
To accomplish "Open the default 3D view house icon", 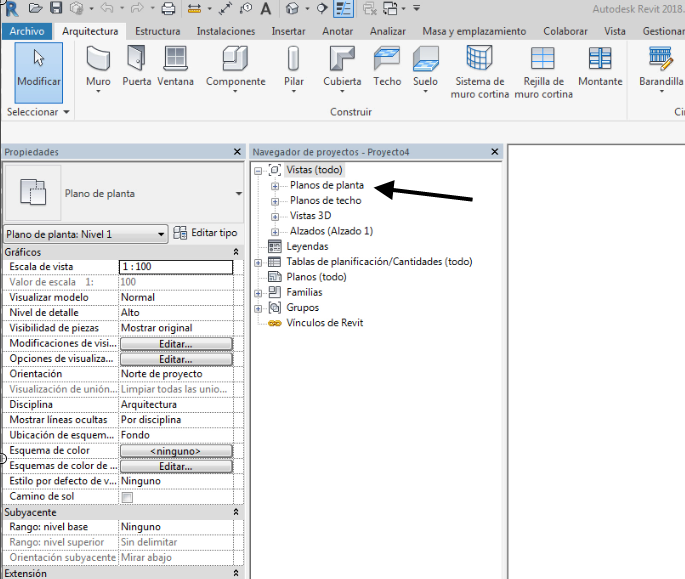I will [x=292, y=8].
